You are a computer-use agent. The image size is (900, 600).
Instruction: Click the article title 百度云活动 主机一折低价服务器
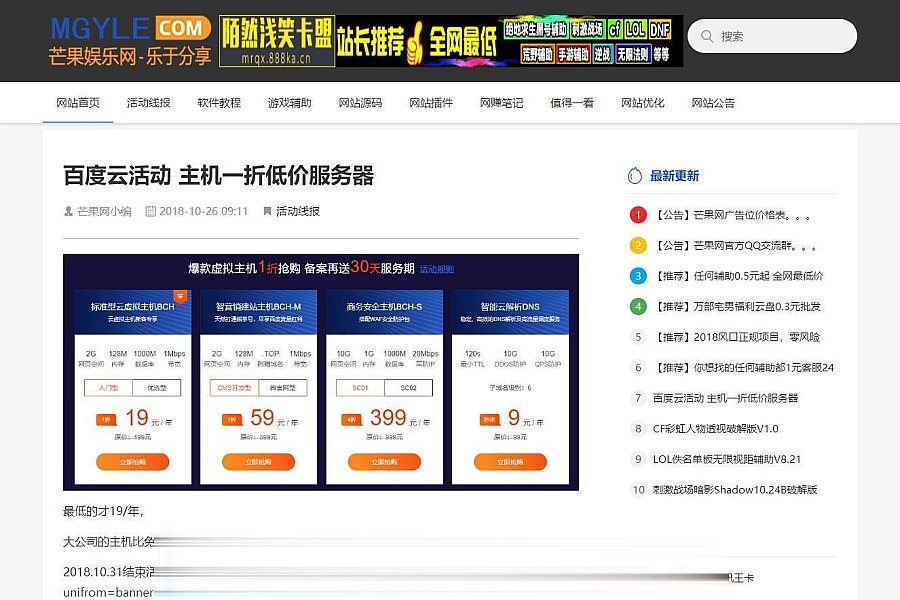click(219, 176)
